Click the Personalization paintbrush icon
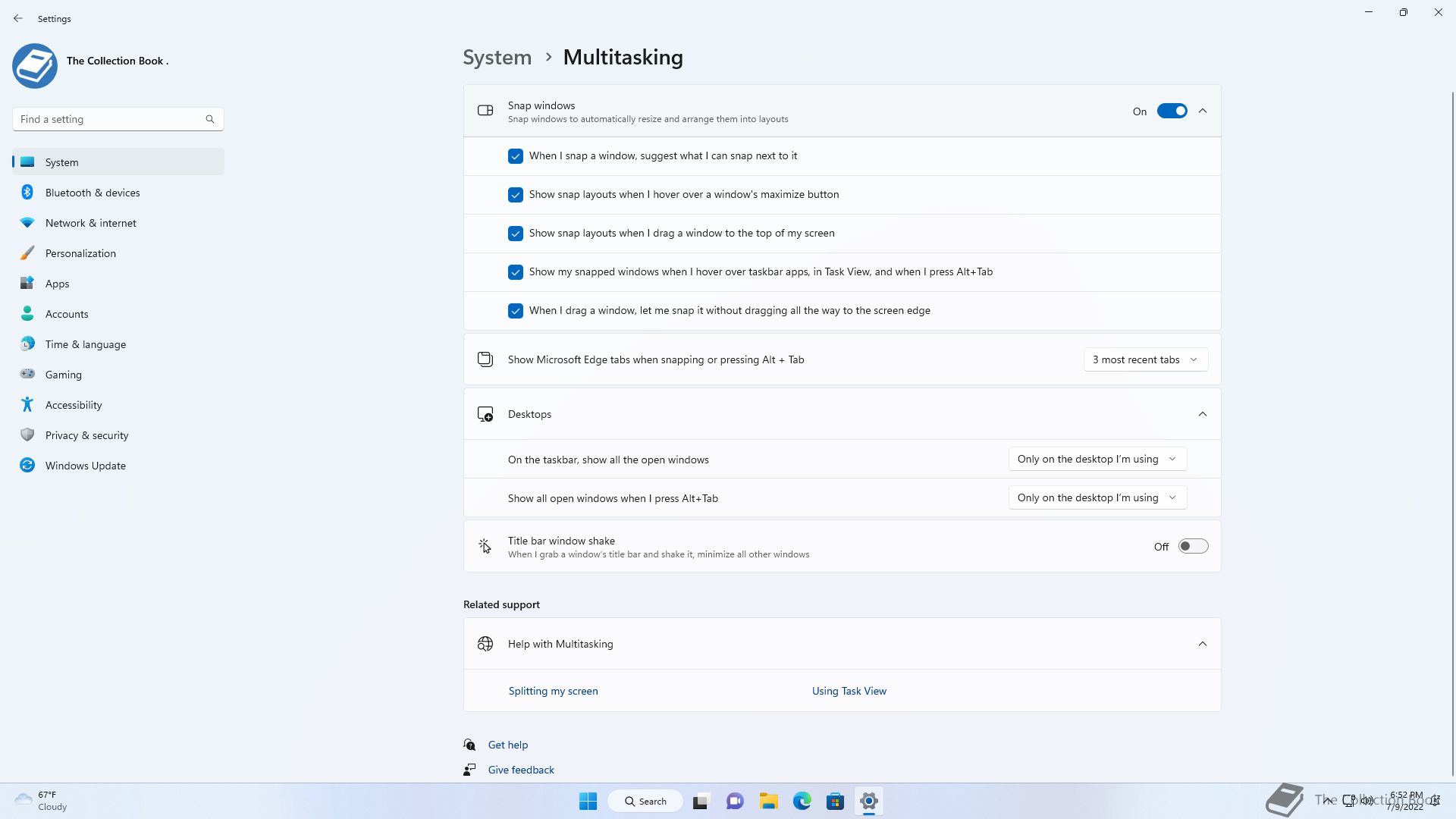 (x=27, y=253)
